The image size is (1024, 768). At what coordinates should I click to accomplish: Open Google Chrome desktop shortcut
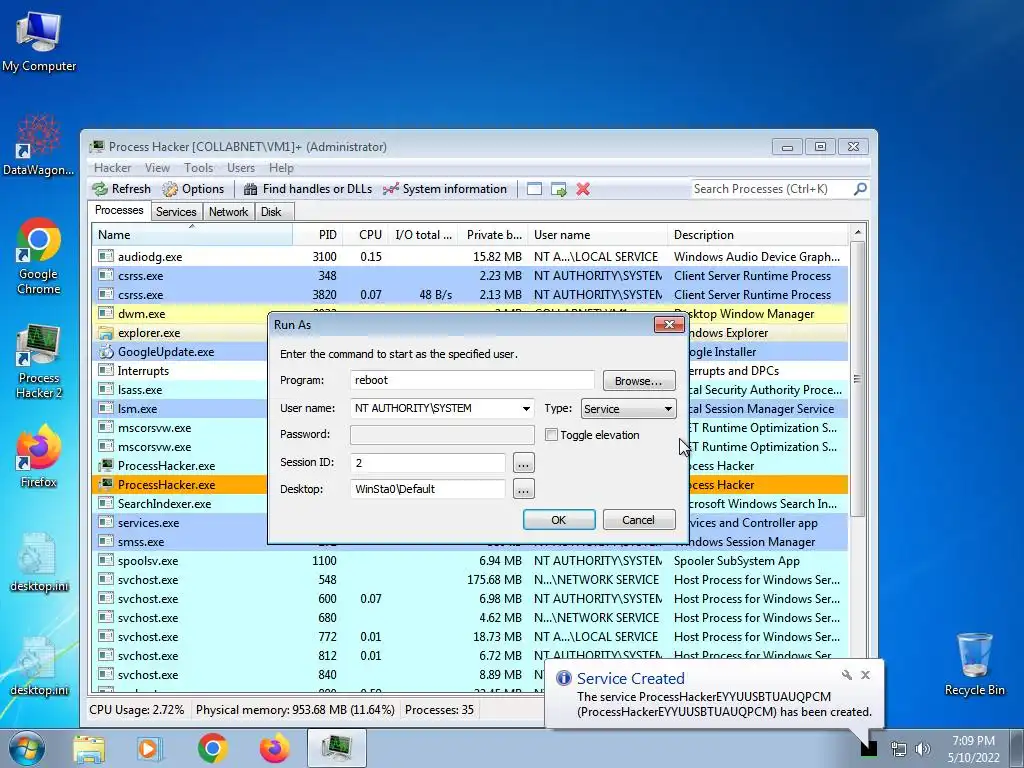coord(39,256)
